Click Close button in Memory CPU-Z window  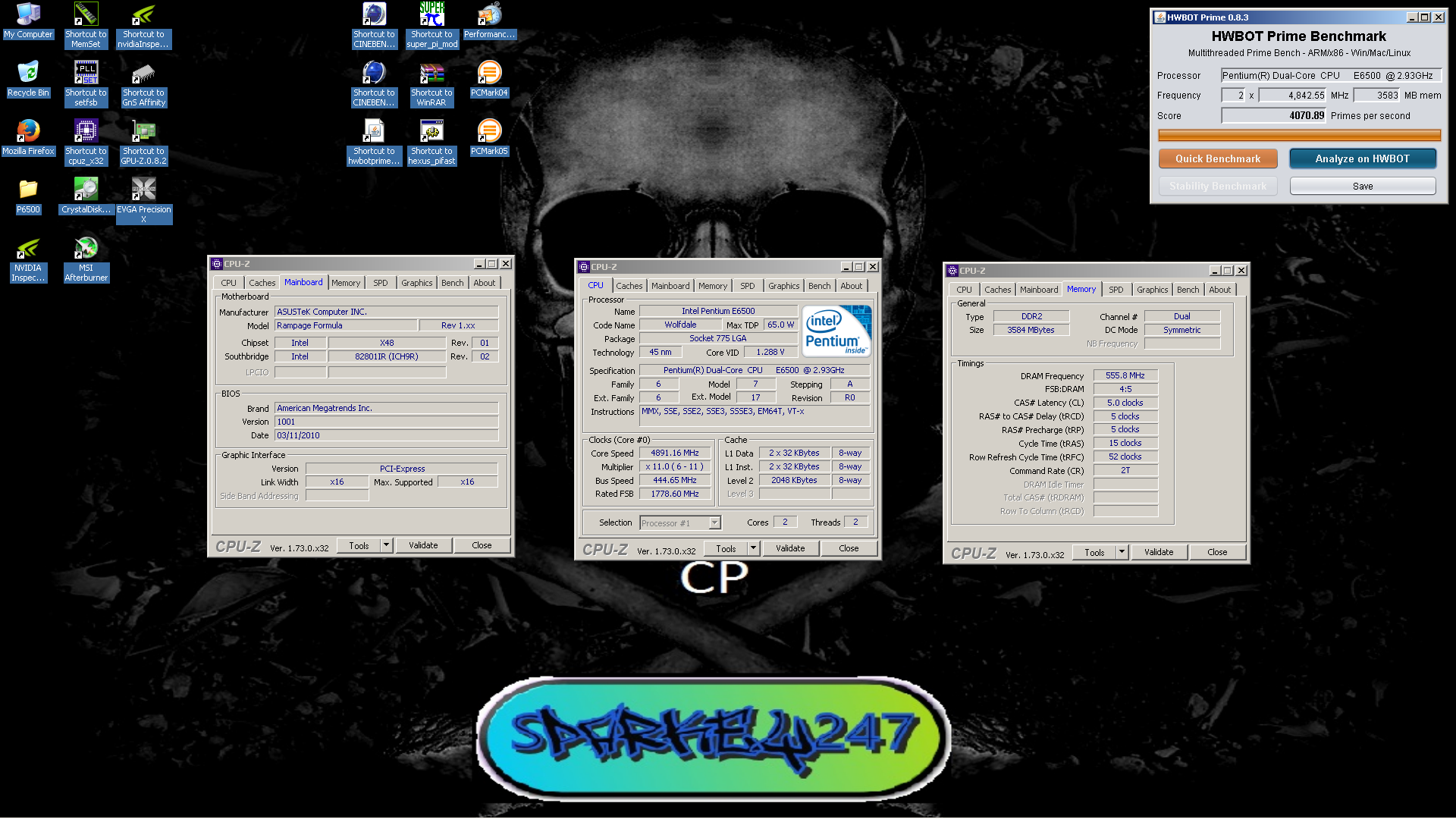[x=1217, y=552]
